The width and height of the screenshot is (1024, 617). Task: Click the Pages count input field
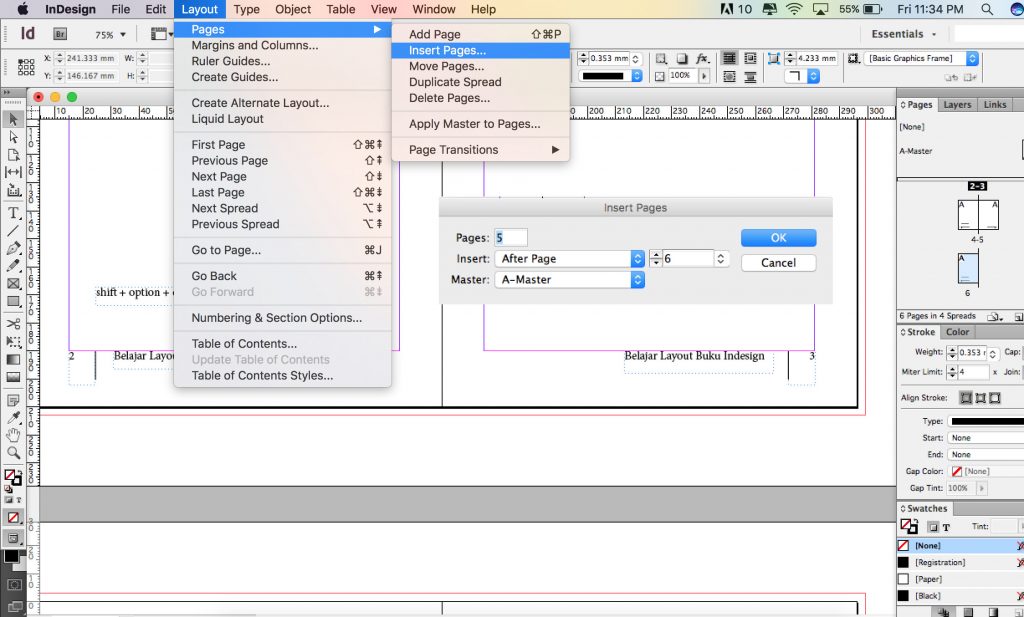pos(511,238)
